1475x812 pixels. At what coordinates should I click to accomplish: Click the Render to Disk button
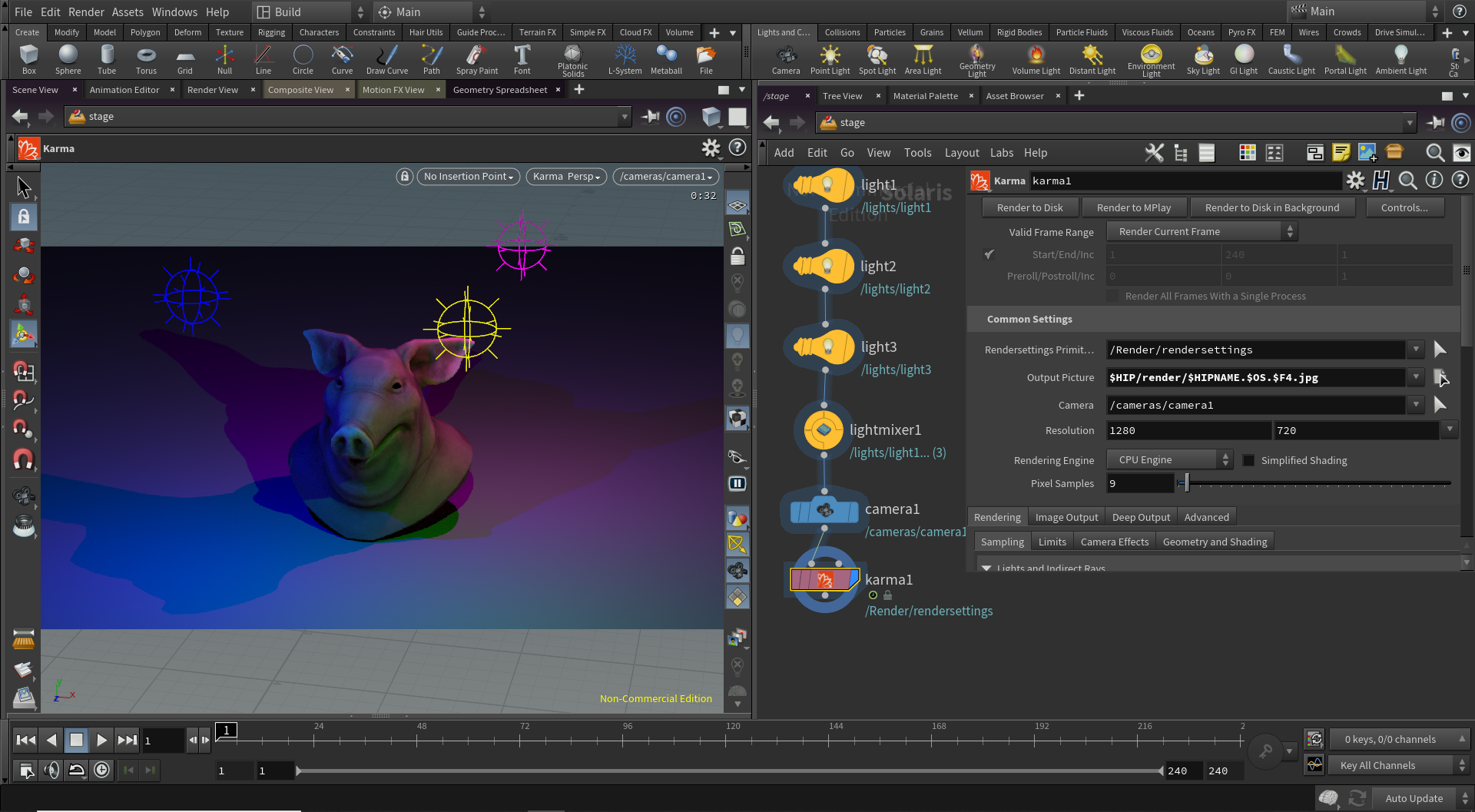(1029, 207)
